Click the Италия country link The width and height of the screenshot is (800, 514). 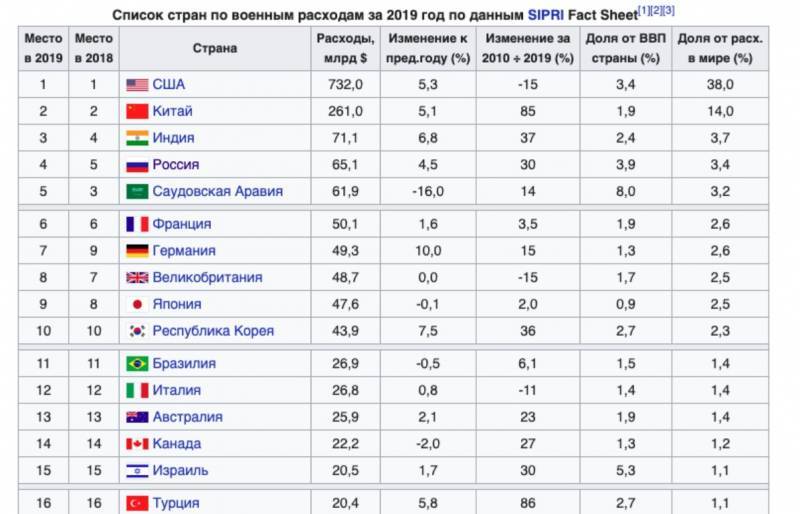(177, 390)
